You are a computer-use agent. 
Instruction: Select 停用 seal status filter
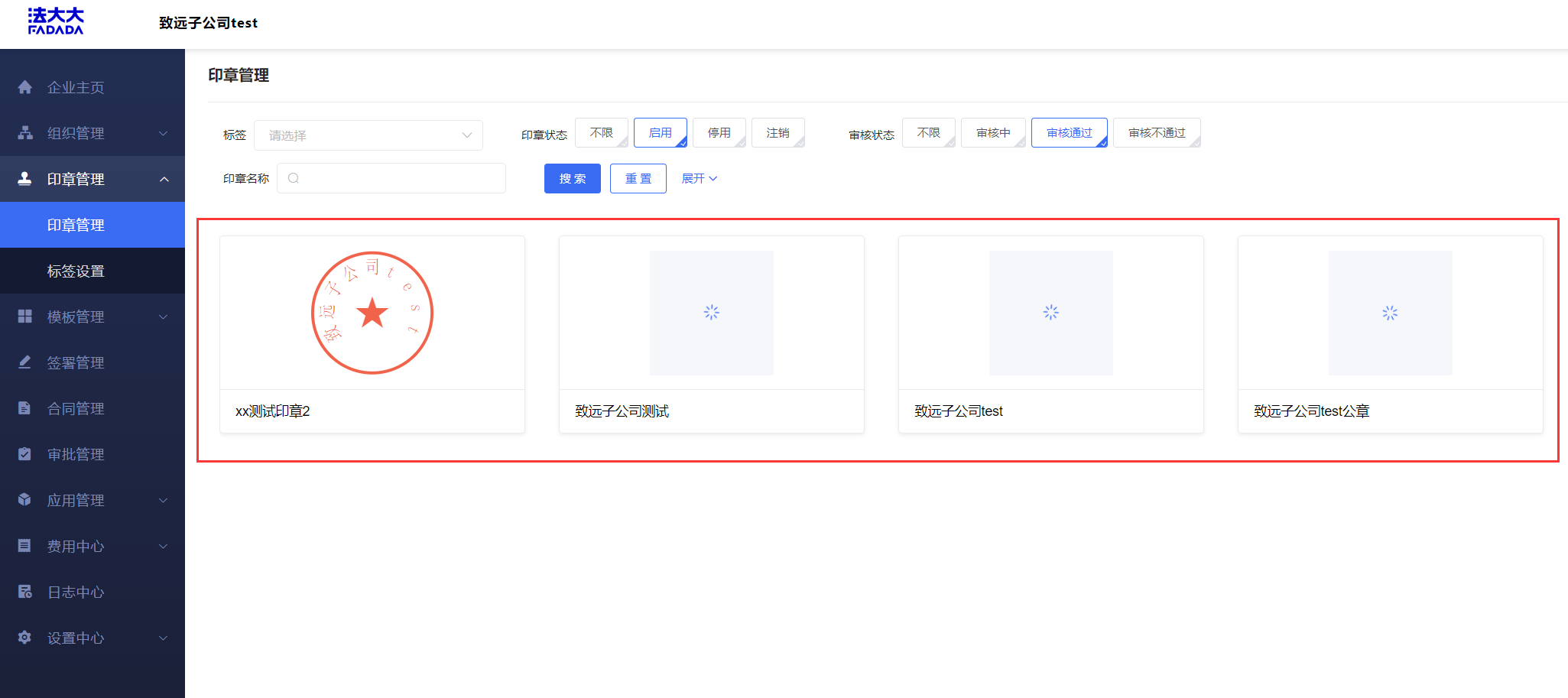click(x=719, y=133)
